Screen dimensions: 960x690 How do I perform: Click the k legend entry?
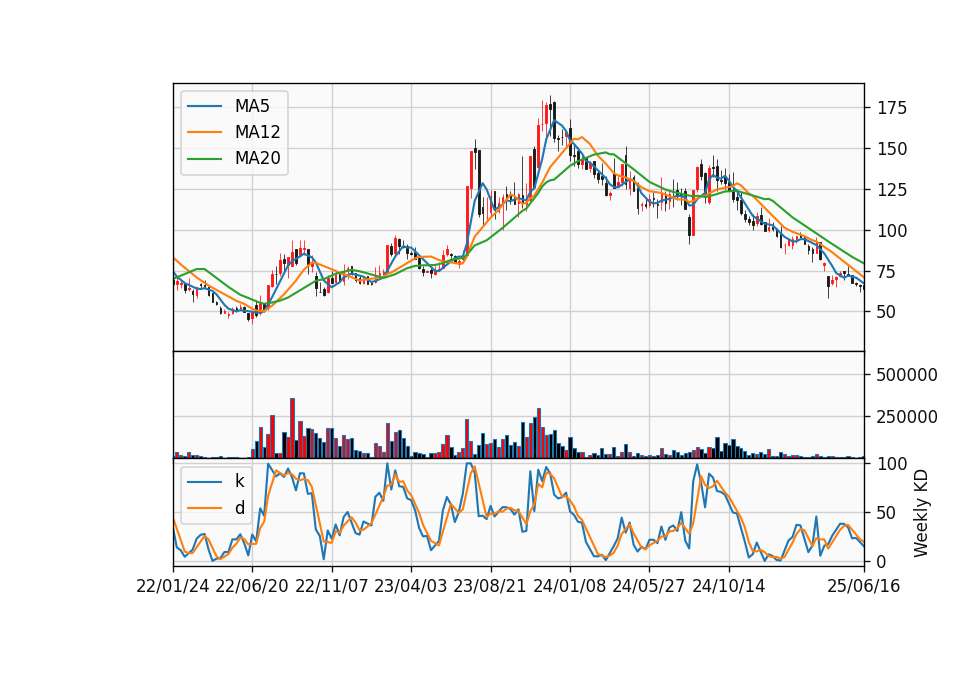(239, 481)
